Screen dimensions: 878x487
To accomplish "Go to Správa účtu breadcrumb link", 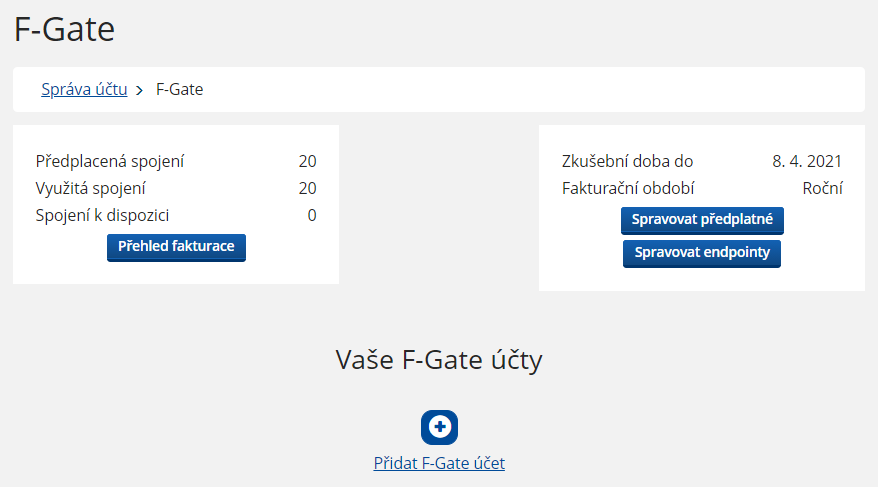I will pos(84,90).
